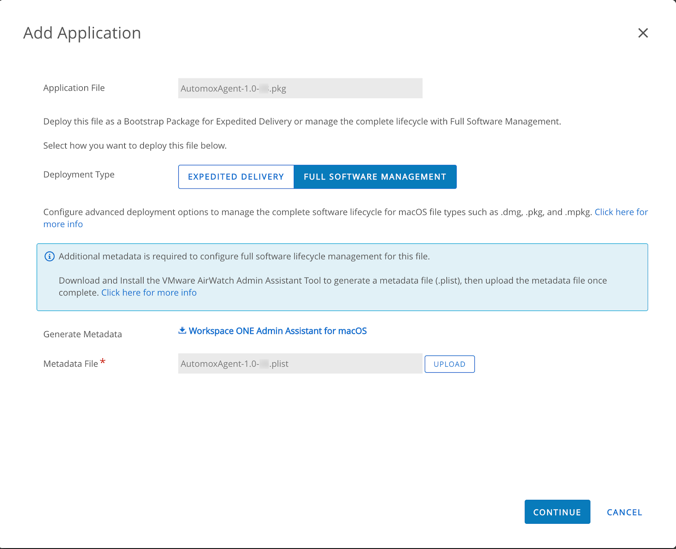
Task: Cancel adding the application
Action: click(624, 512)
